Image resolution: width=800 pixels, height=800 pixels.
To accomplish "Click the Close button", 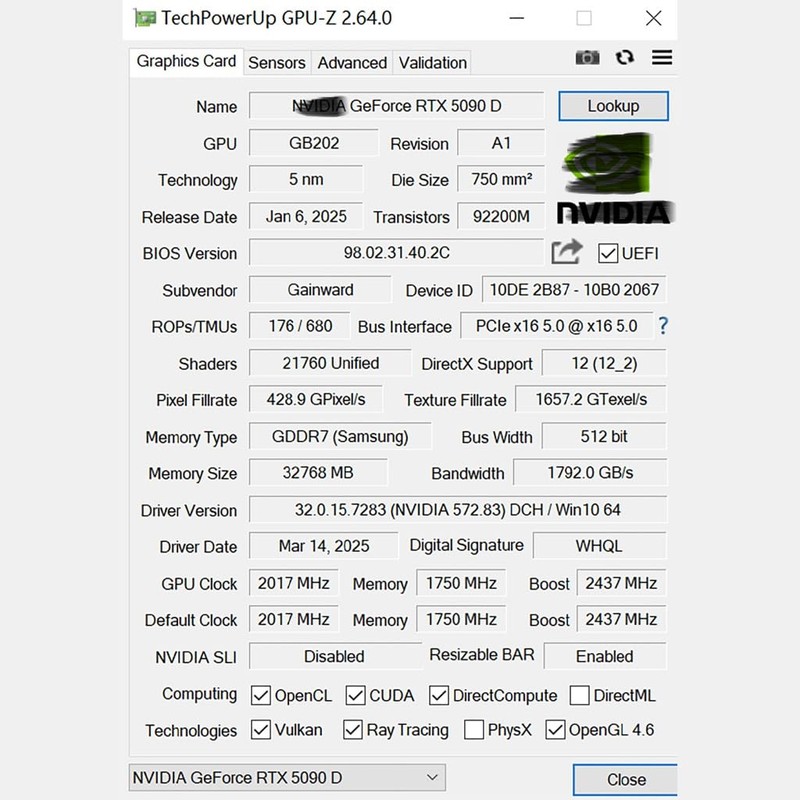I will [x=626, y=780].
